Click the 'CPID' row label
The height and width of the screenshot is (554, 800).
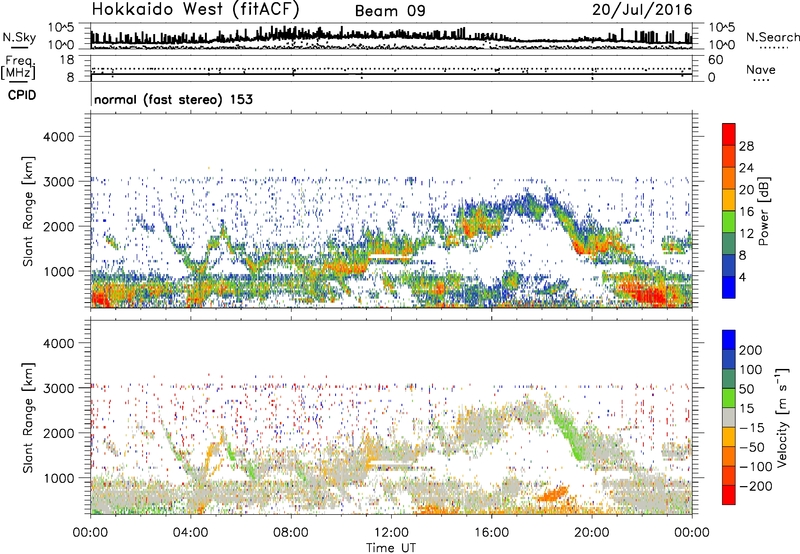click(x=22, y=95)
